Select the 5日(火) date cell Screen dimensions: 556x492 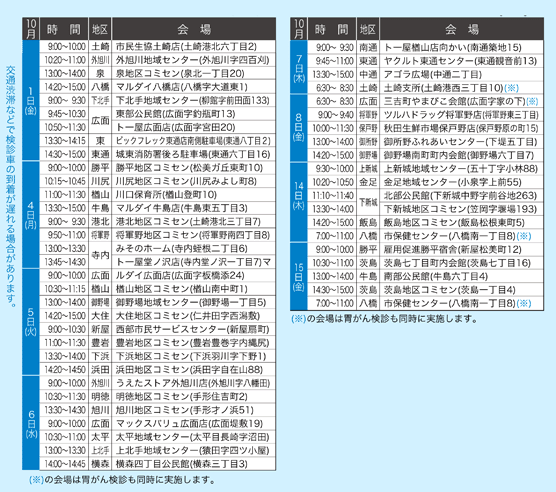pos(30,322)
